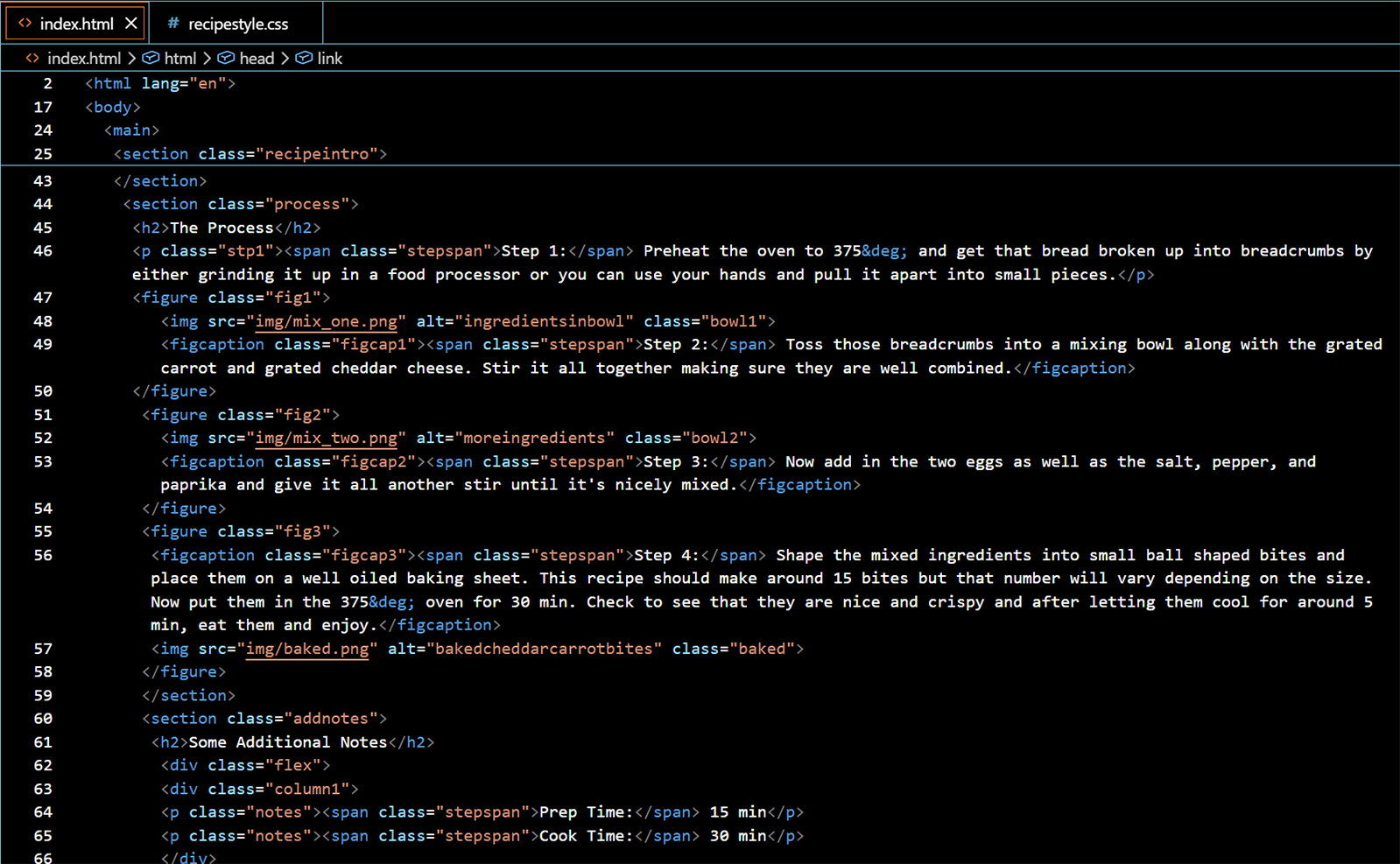Click the cube icon beside html breadcrumb
The height and width of the screenshot is (864, 1400).
151,59
